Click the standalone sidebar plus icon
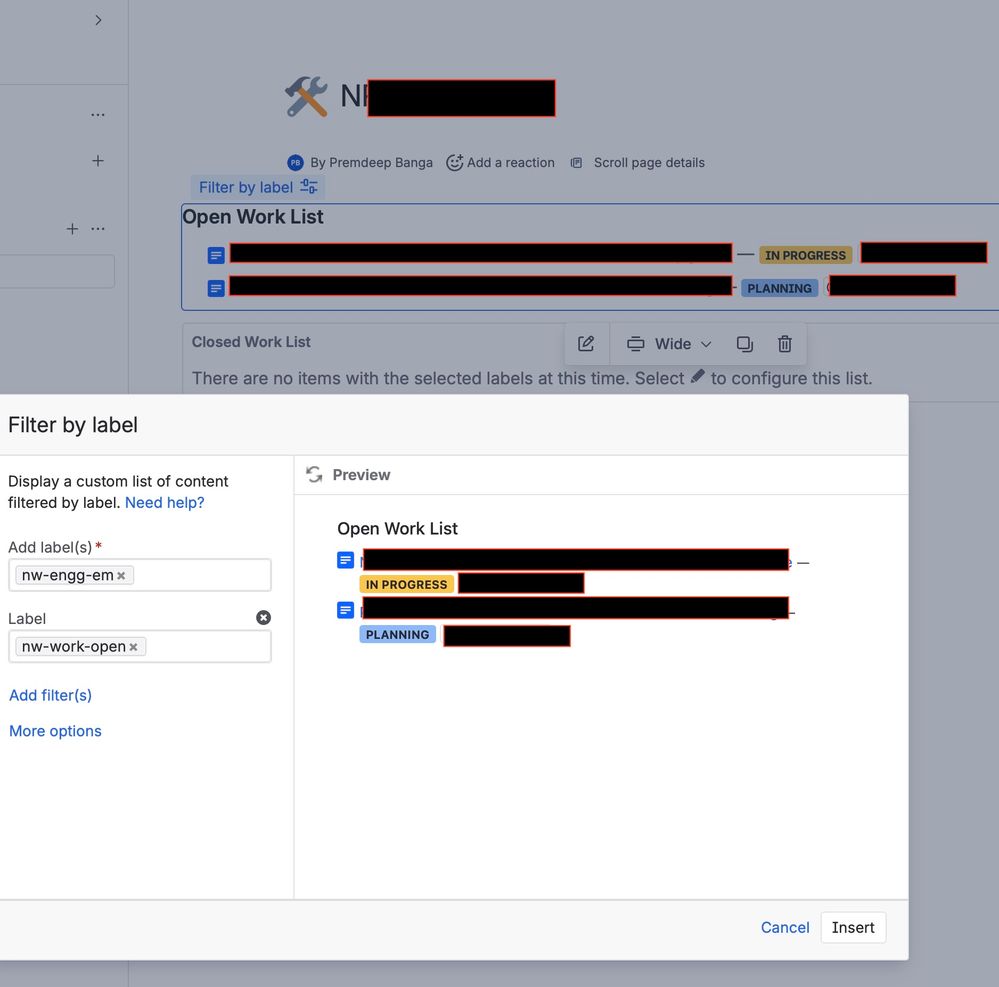999x987 pixels. tap(97, 161)
